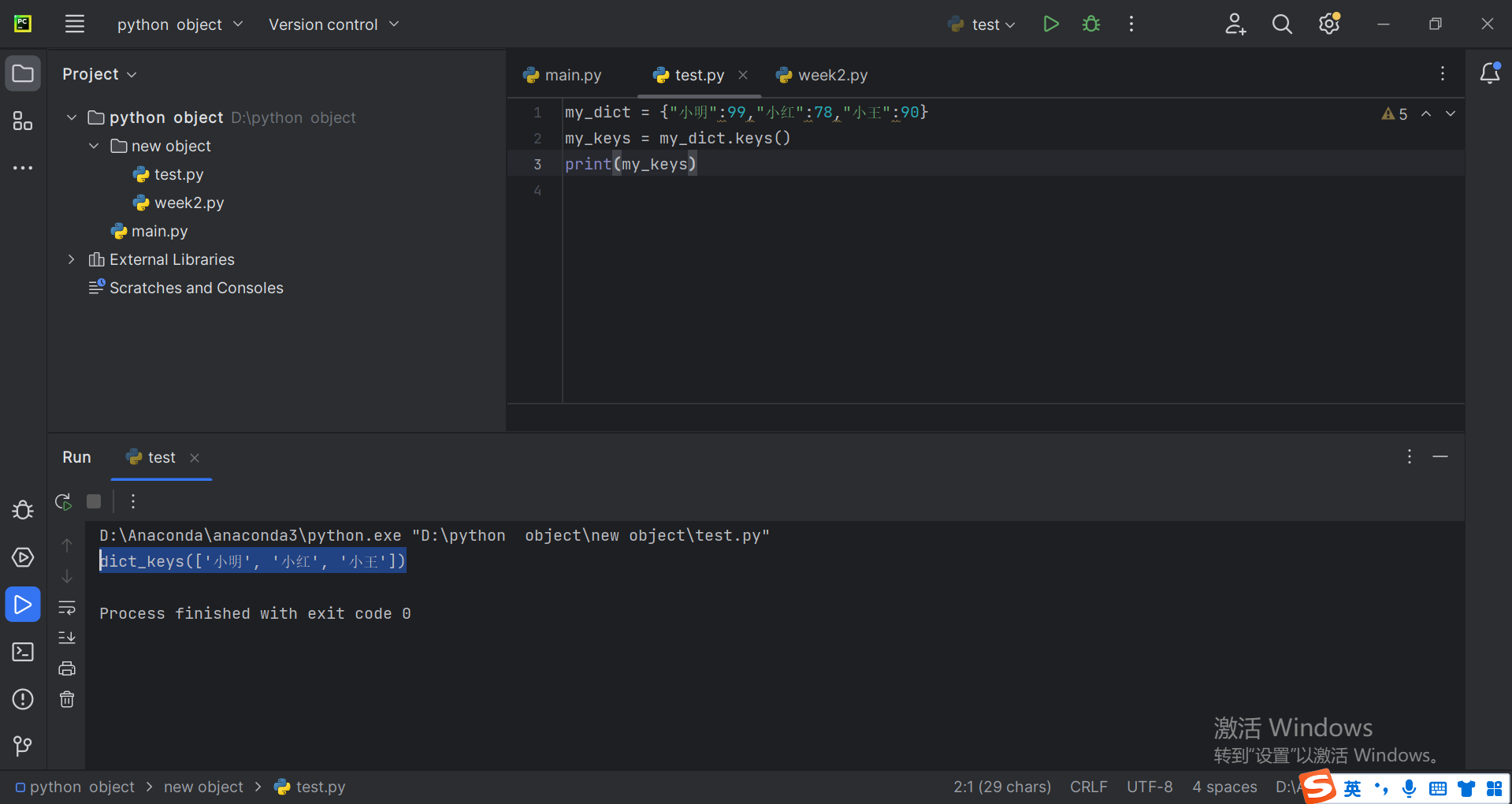The image size is (1512, 804).
Task: Stop the running process
Action: click(94, 501)
